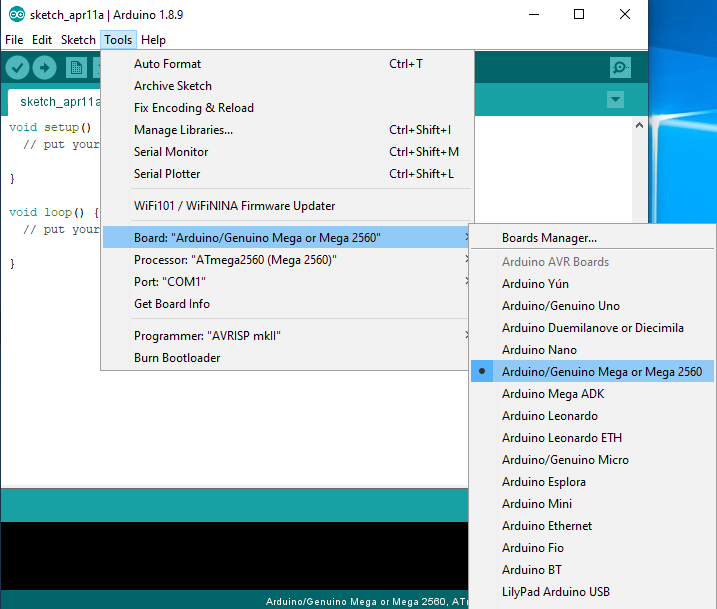Switch to the sketch_apr11a tab
The height and width of the screenshot is (609, 717).
pos(55,101)
